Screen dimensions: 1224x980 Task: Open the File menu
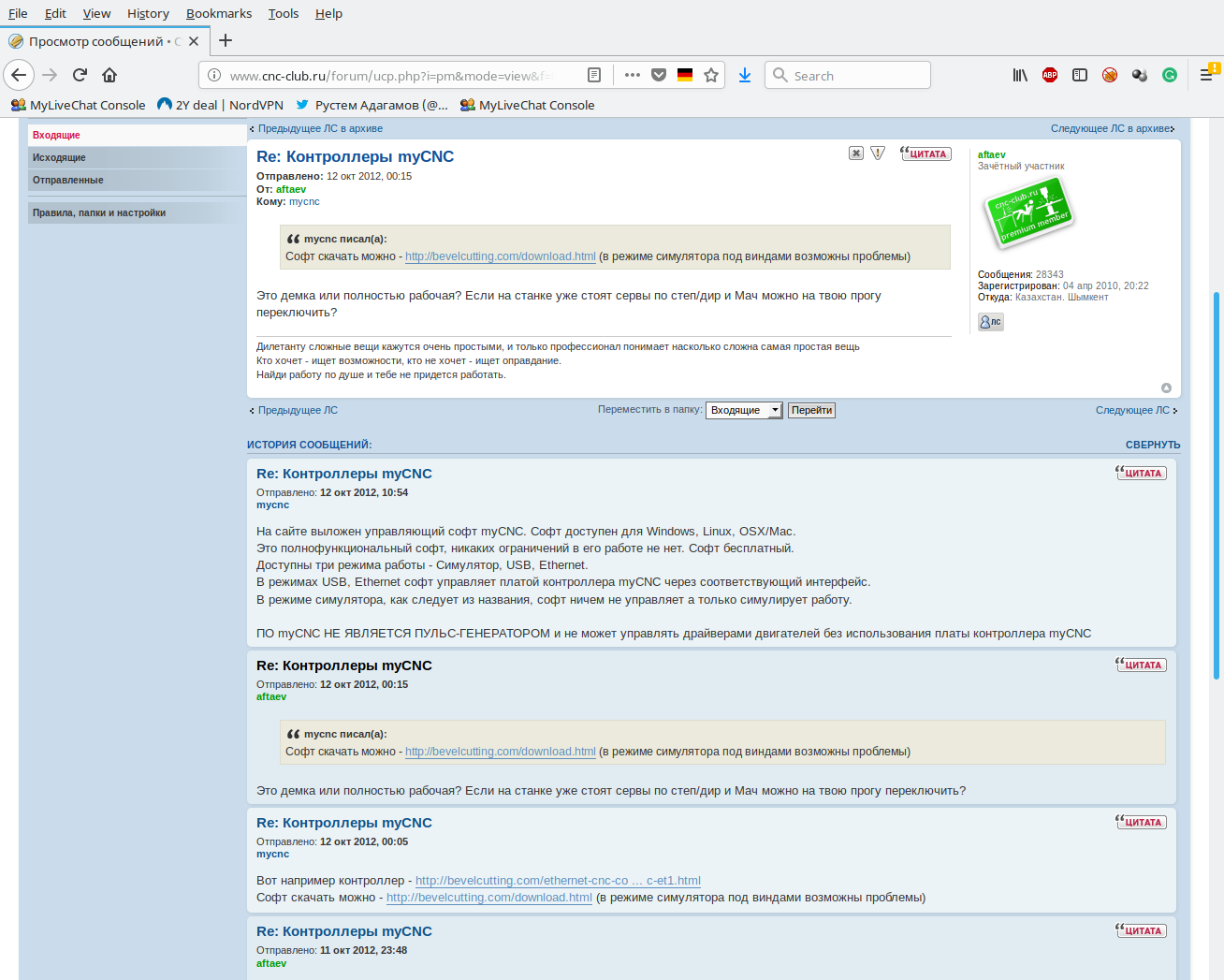click(x=18, y=13)
